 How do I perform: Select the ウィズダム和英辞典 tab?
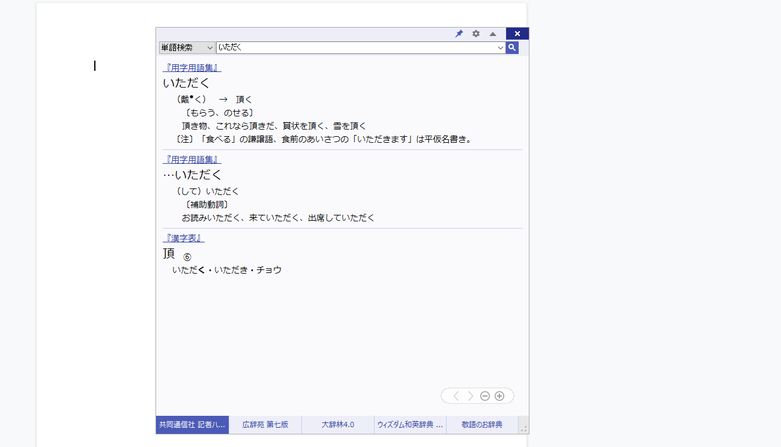pos(410,425)
